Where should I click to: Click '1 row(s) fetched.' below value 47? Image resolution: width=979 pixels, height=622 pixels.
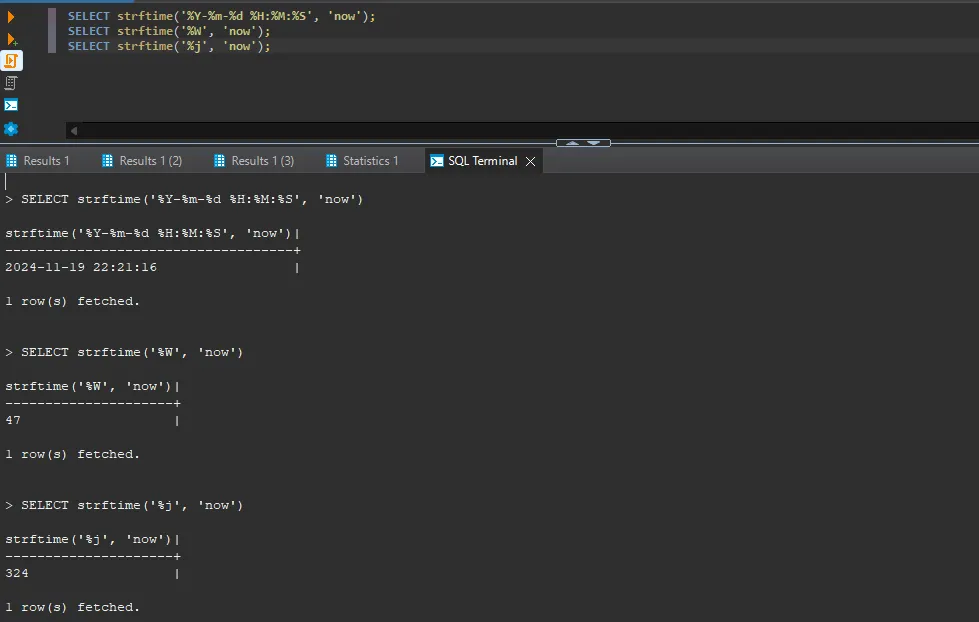click(x=72, y=455)
